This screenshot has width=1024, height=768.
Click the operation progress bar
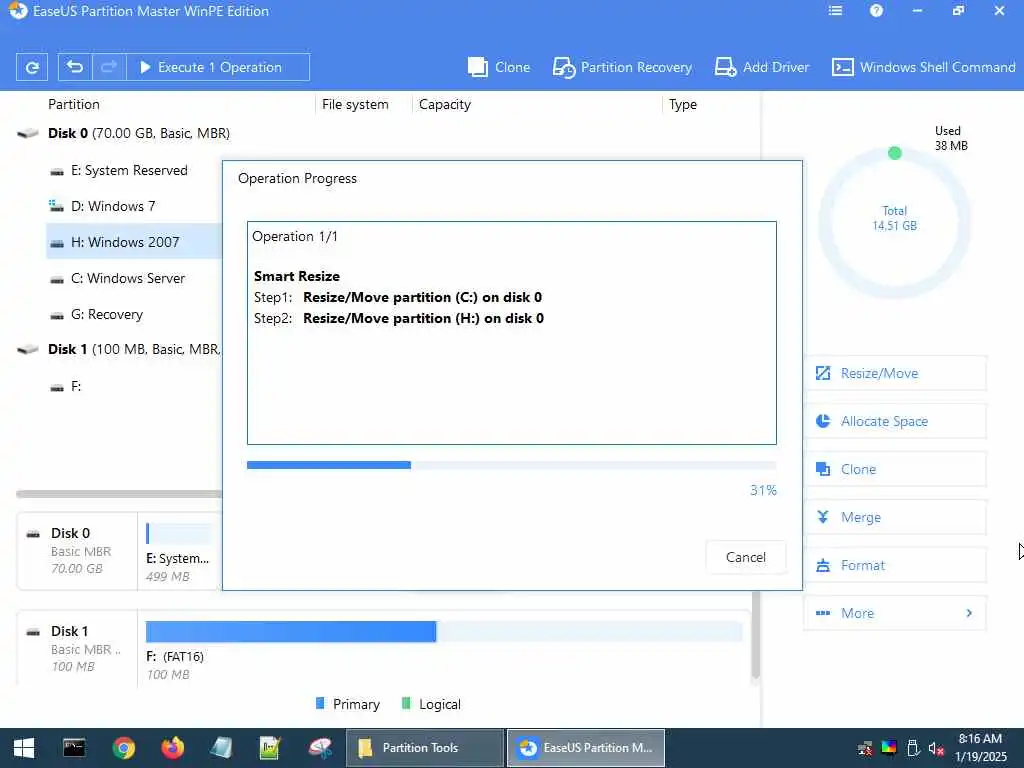coord(511,465)
